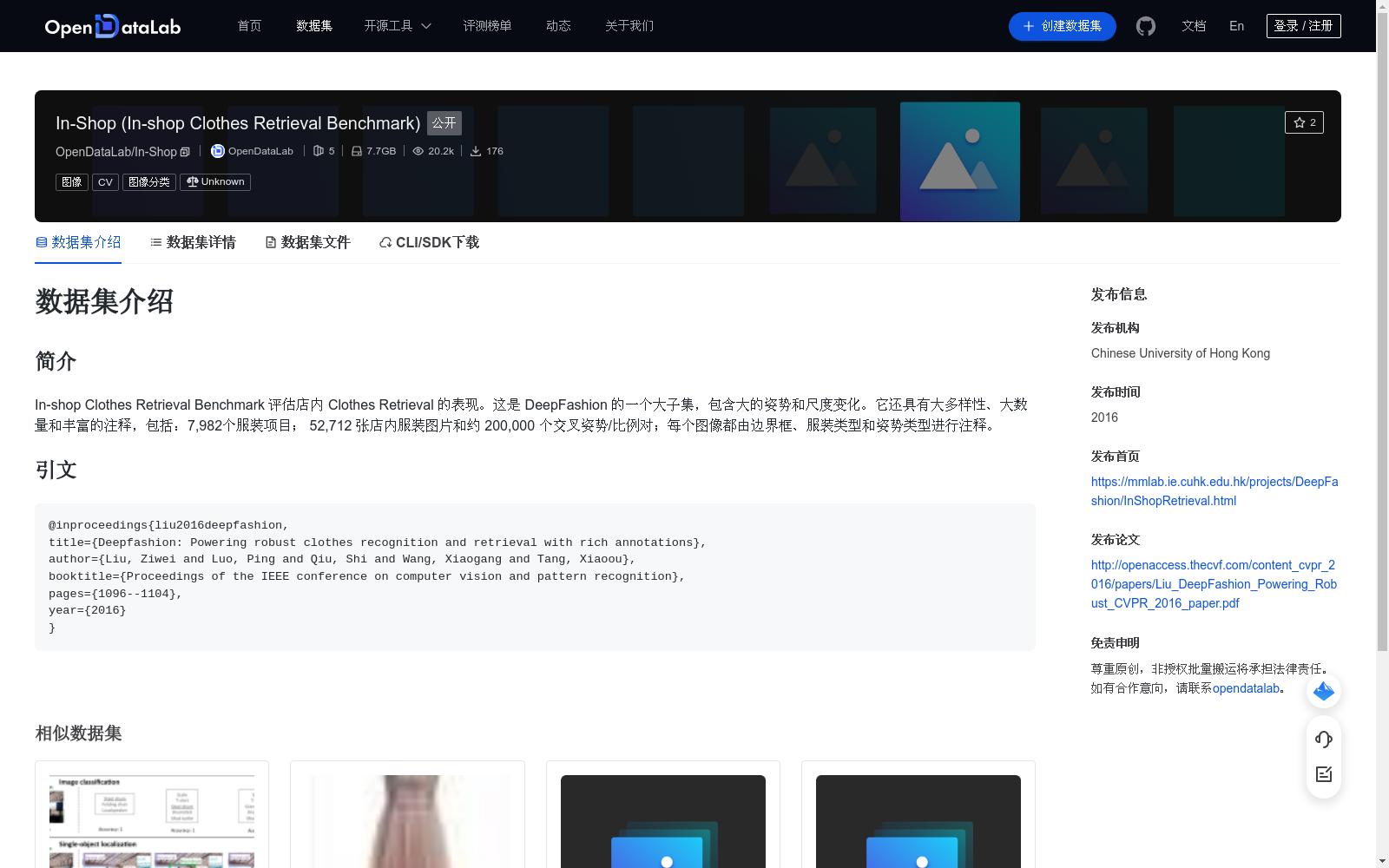Viewport: 1389px width, 868px height.
Task: Open the 文档 link
Action: point(1194,26)
